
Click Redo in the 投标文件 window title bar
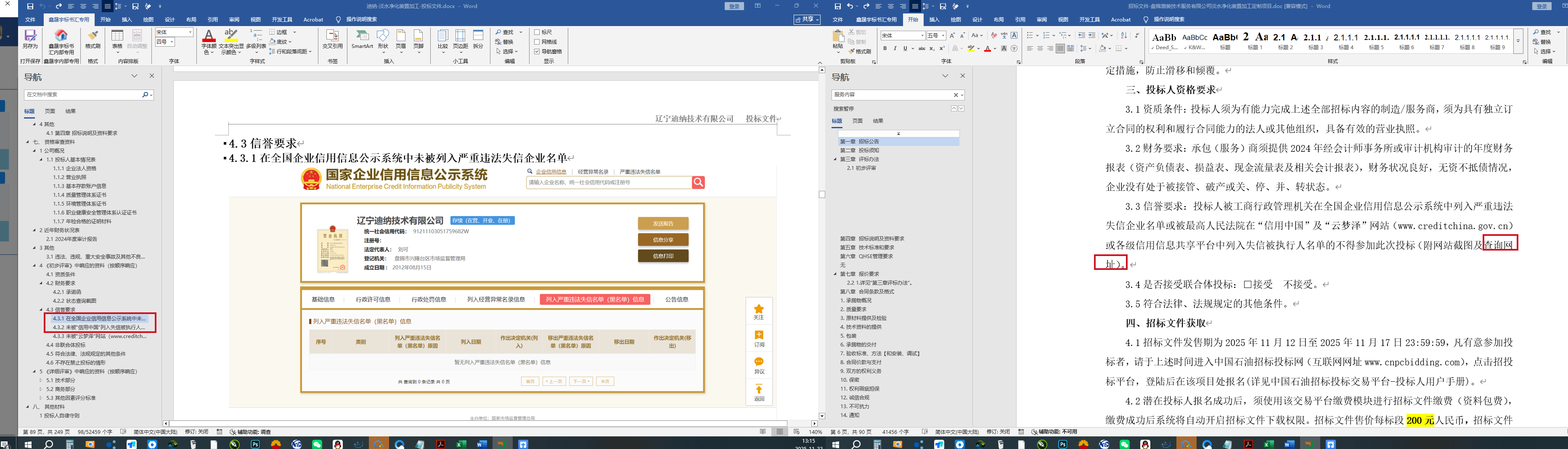pyautogui.click(x=58, y=6)
